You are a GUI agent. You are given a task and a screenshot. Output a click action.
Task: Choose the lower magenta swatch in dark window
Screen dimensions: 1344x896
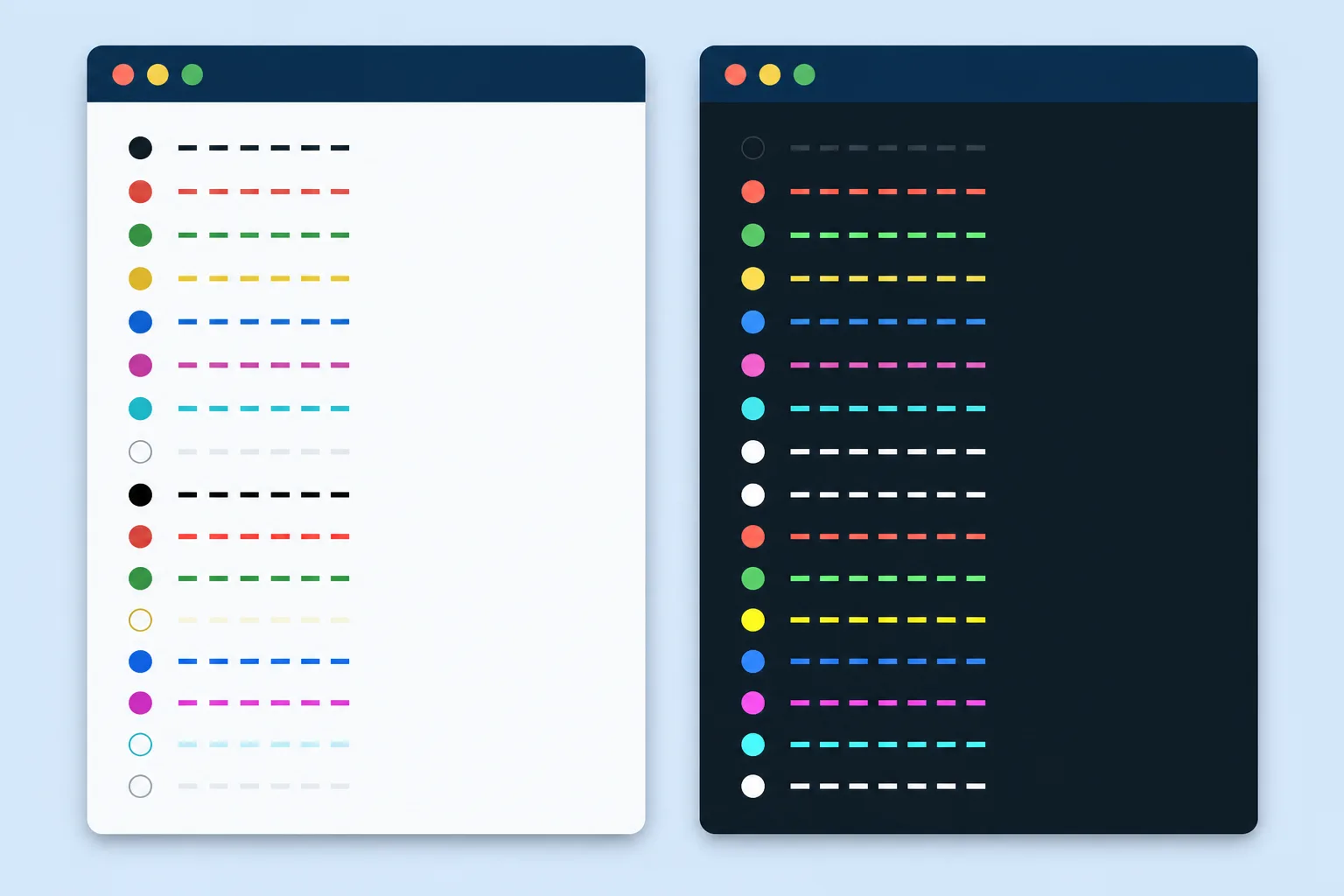(x=752, y=703)
